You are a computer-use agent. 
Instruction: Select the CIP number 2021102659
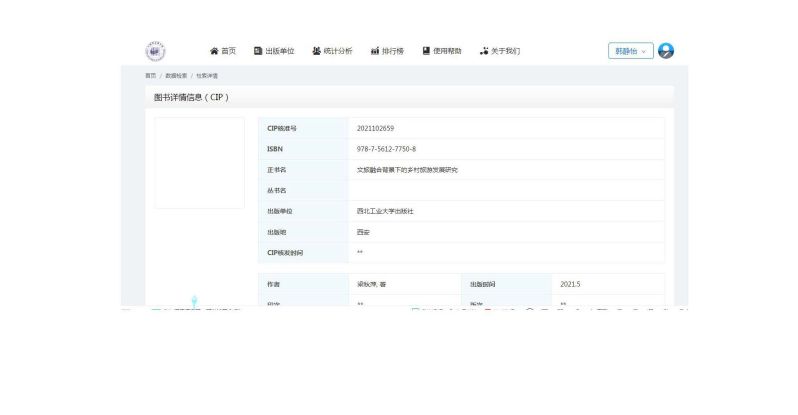[375, 128]
